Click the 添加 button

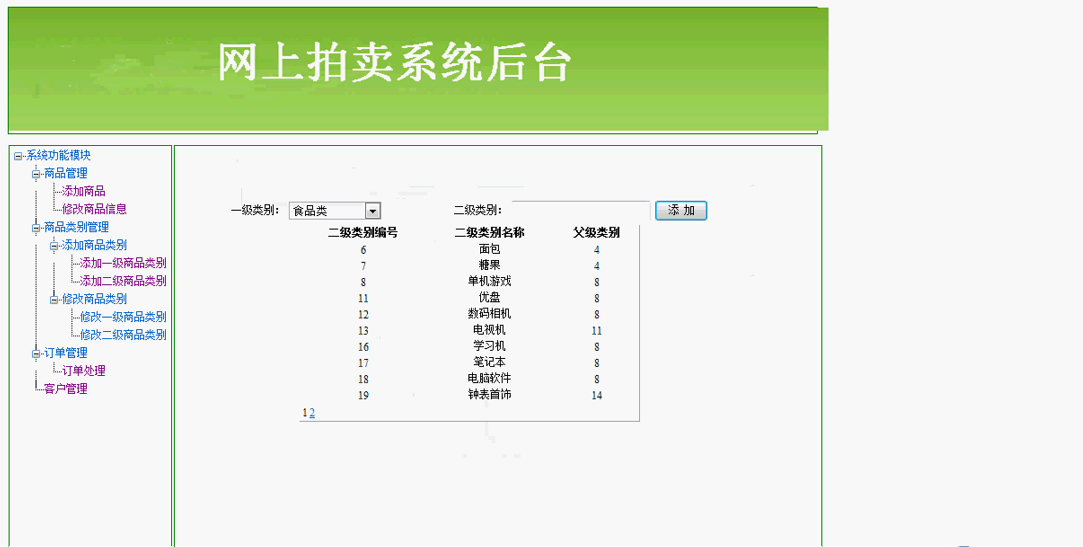pos(681,211)
